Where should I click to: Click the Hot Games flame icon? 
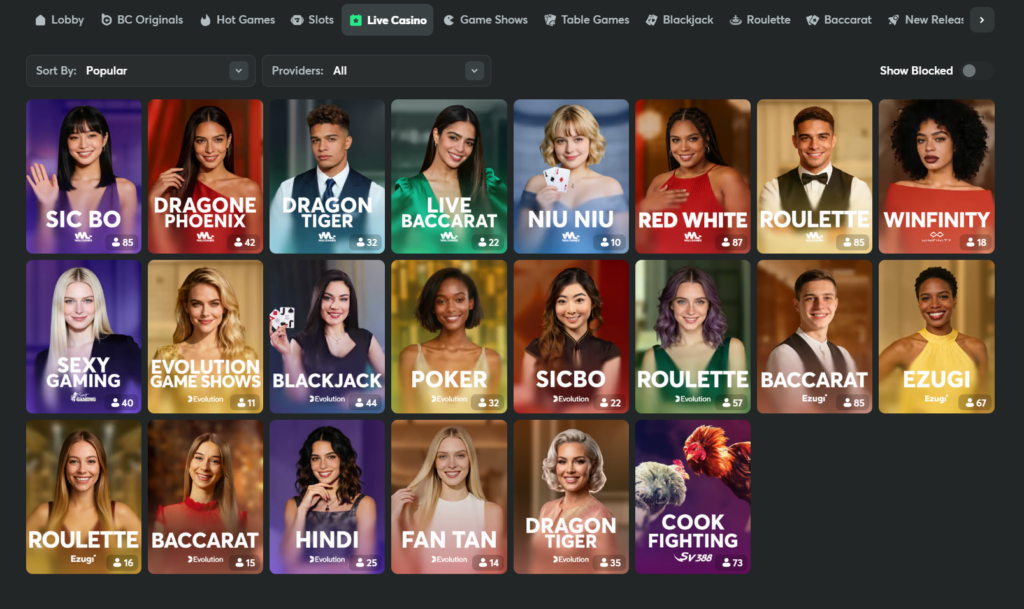[x=205, y=20]
